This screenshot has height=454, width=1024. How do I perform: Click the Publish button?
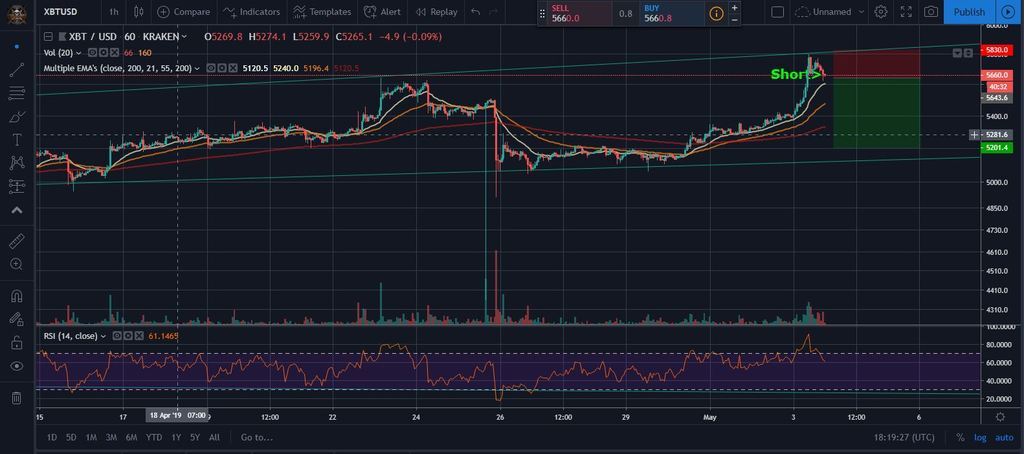(969, 12)
